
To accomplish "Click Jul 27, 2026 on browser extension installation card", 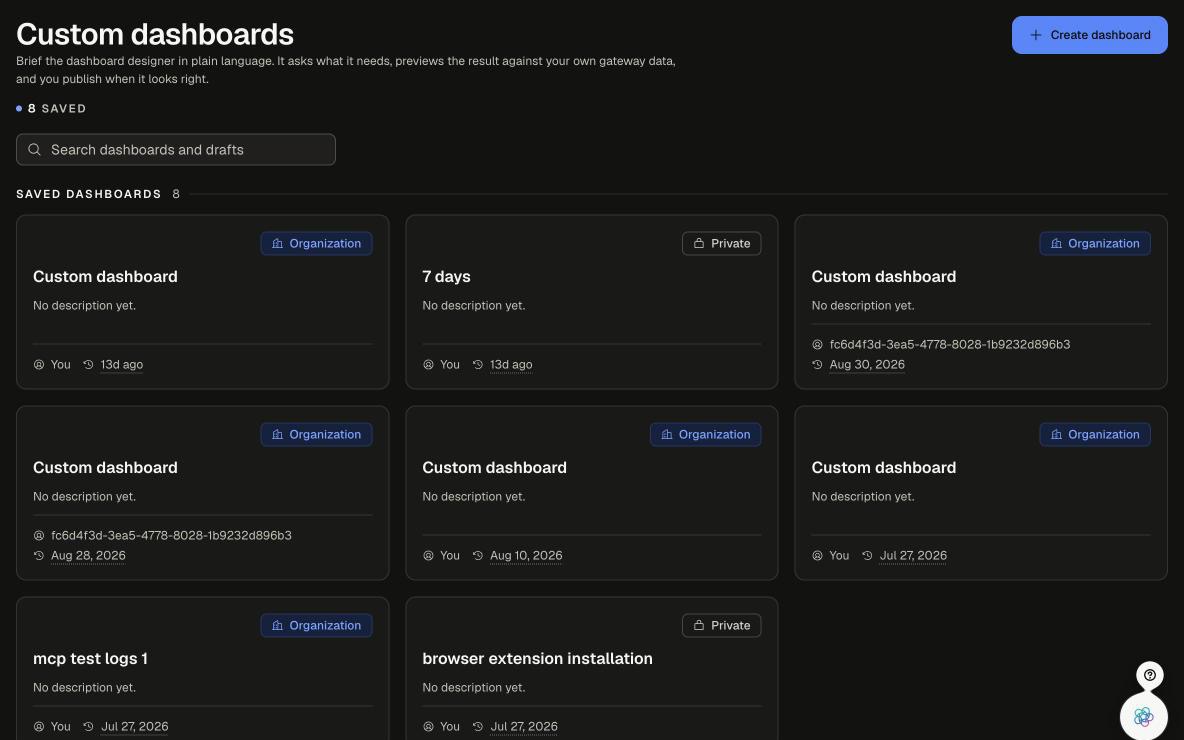I will (x=524, y=726).
